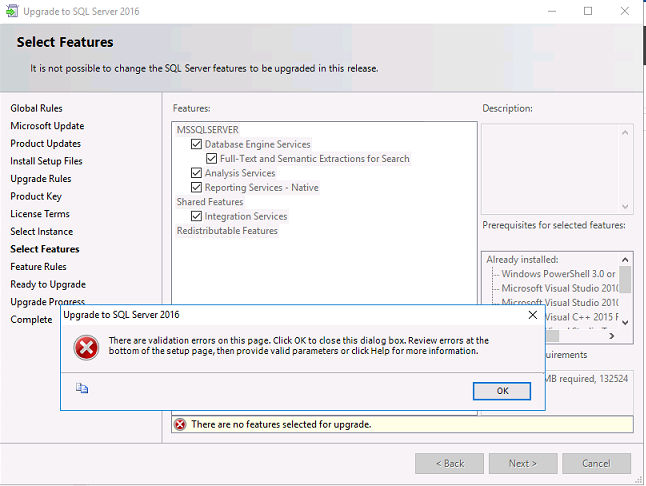Select Product Key step in sidebar
The image size is (646, 486).
point(36,196)
